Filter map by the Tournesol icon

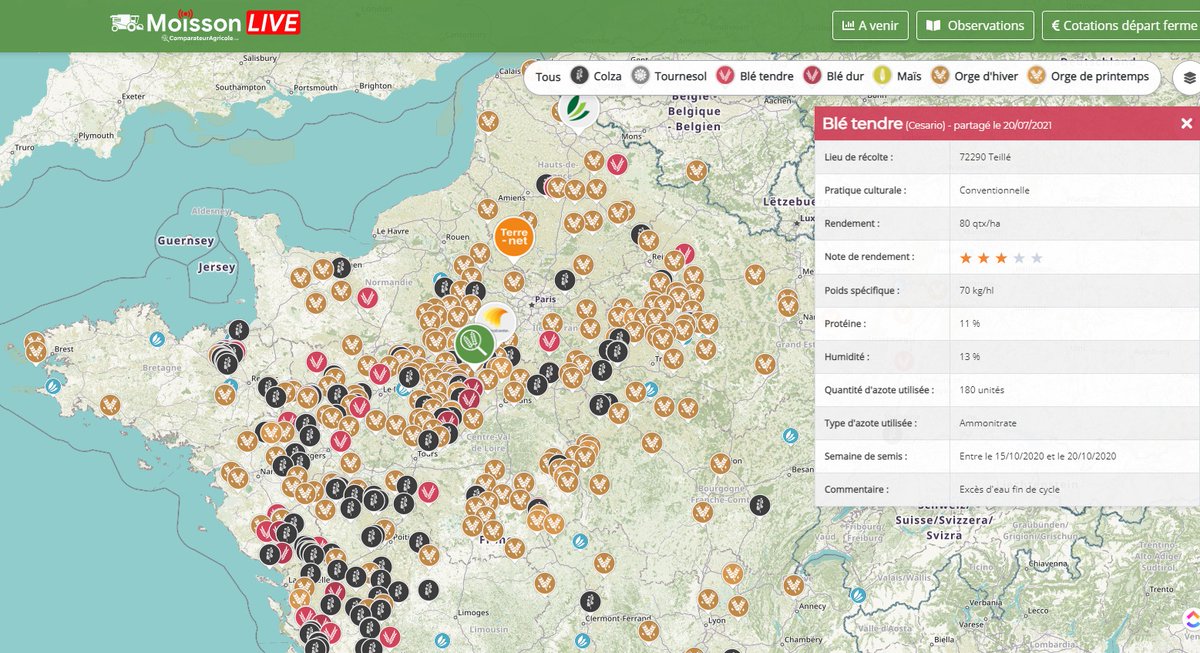[x=641, y=75]
